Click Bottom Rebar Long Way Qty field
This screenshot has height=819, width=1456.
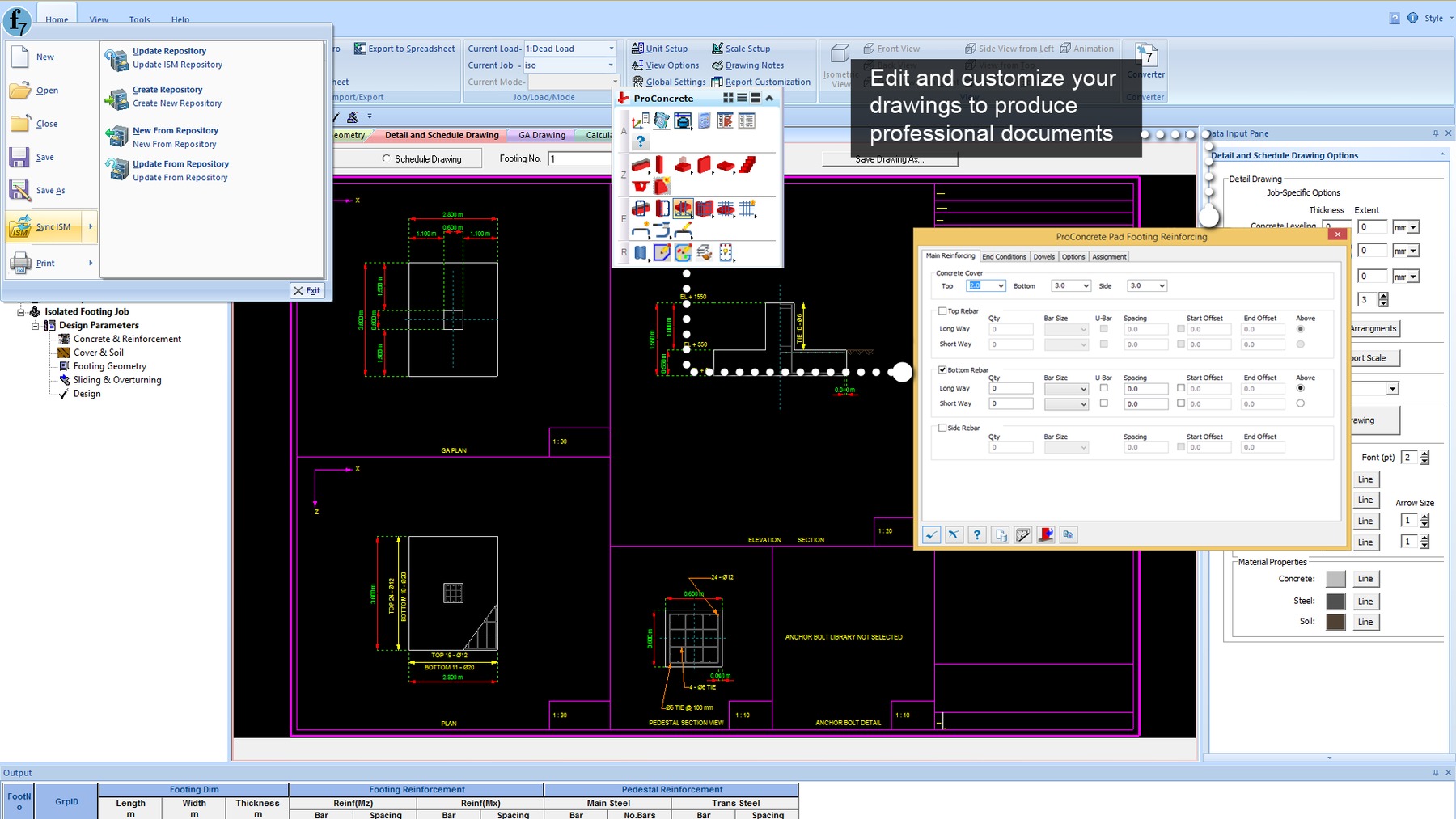click(1011, 389)
